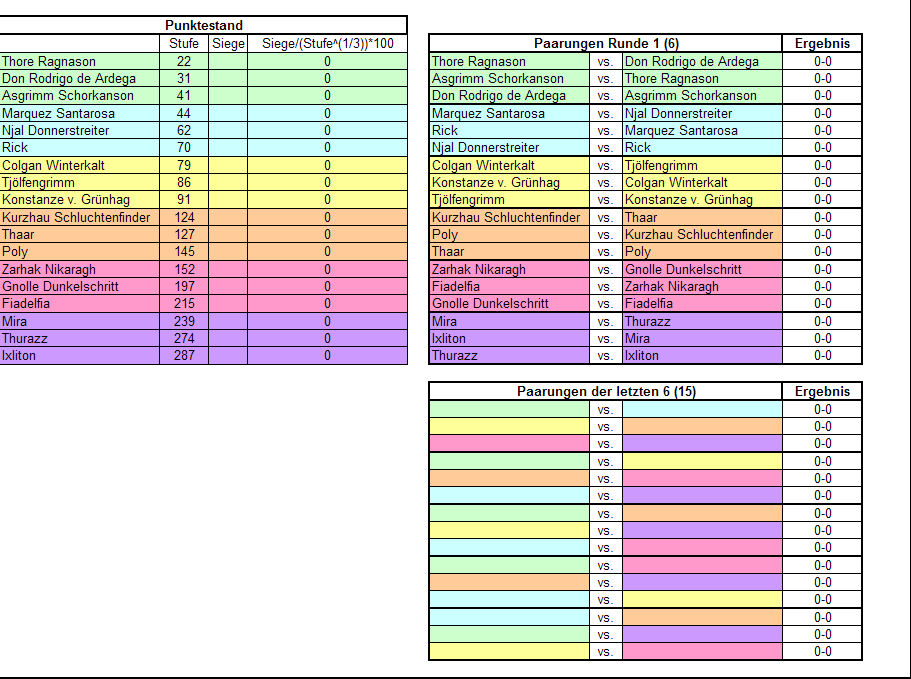Click the Paarungen der letzten 6 (15) header
The width and height of the screenshot is (911, 679).
[605, 391]
